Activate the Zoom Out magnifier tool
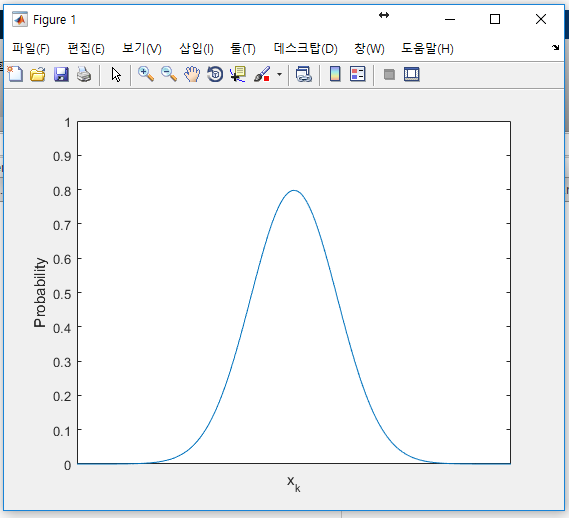569x518 pixels. 169,74
